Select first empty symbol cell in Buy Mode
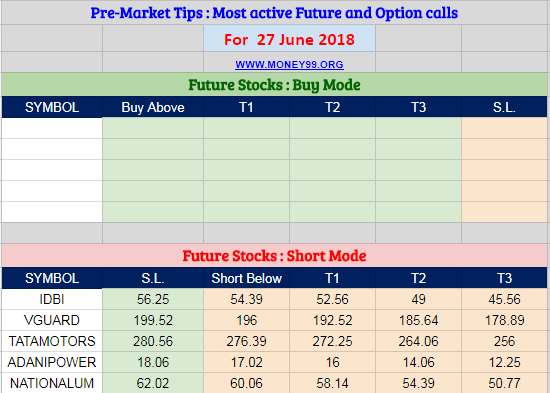Image resolution: width=550 pixels, height=393 pixels. (52, 128)
